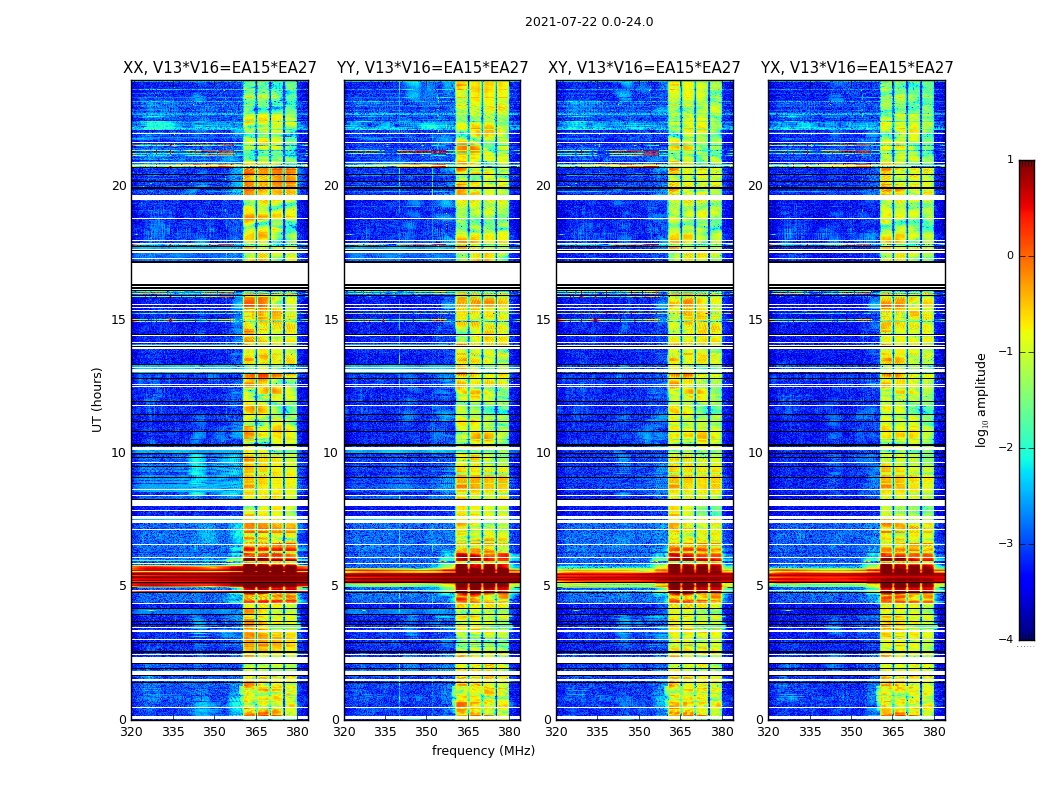
Task: Select the XX, V13*V16=EA15*EA27 panel title
Action: coord(220,68)
